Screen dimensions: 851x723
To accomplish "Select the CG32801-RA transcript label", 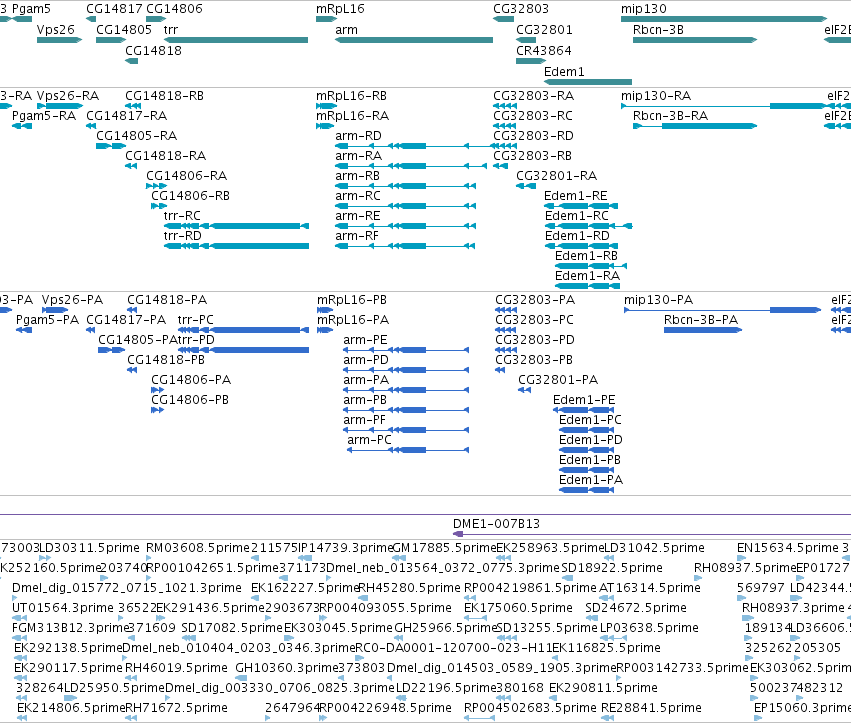I will [x=556, y=176].
